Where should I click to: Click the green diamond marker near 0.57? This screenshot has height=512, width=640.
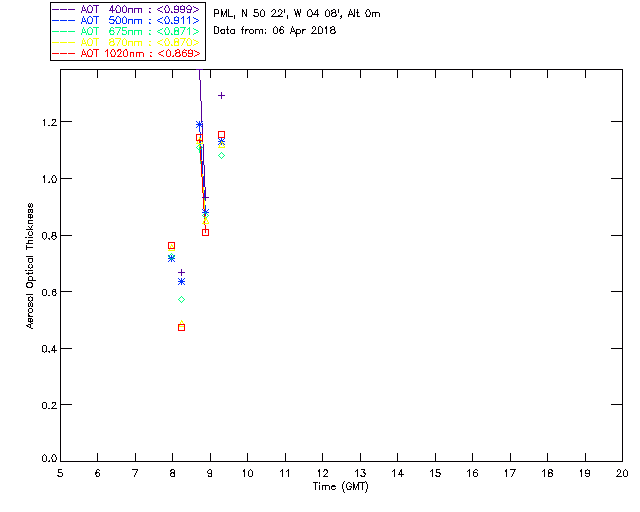[182, 300]
